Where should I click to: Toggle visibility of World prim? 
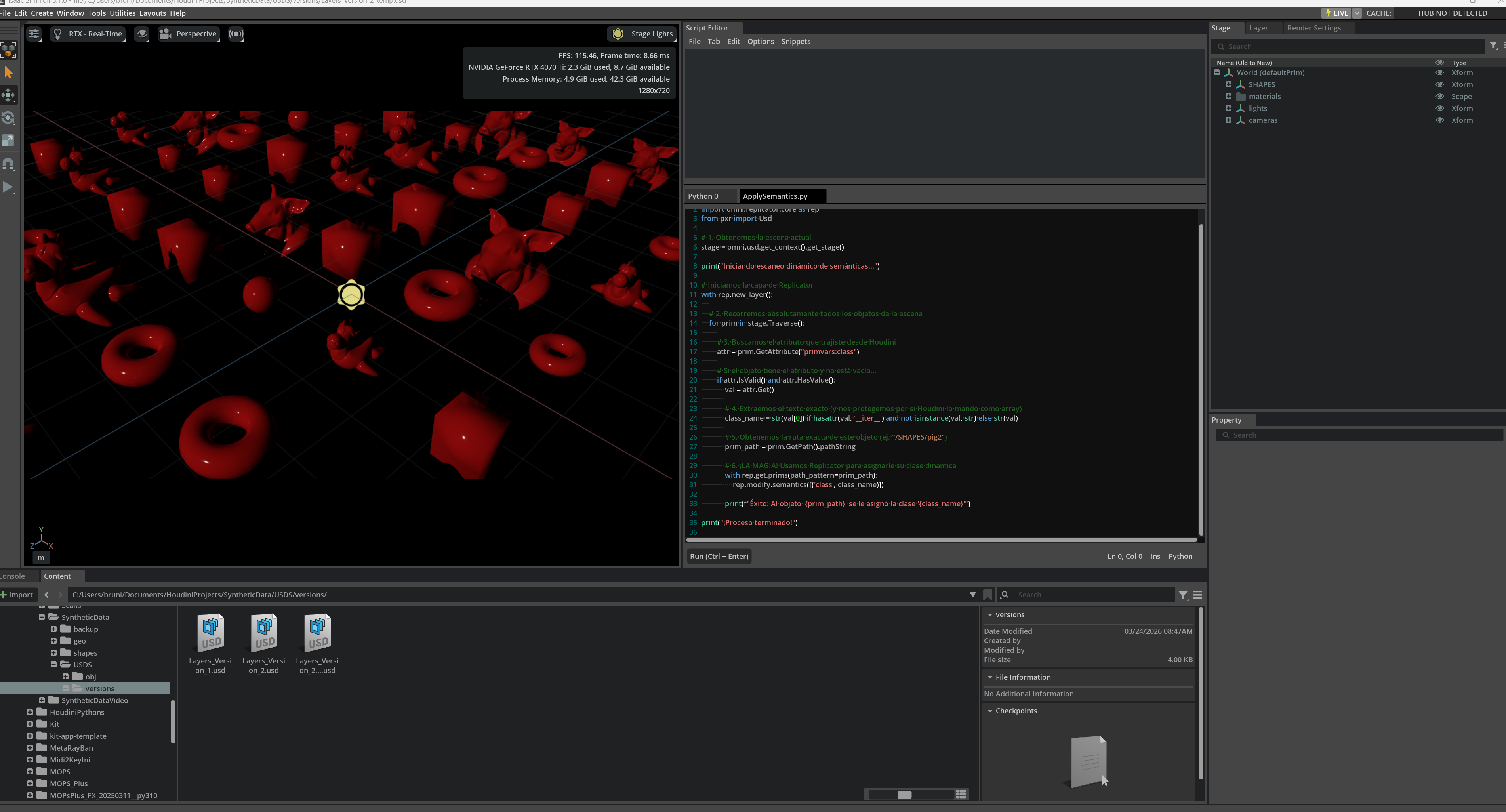(1439, 73)
